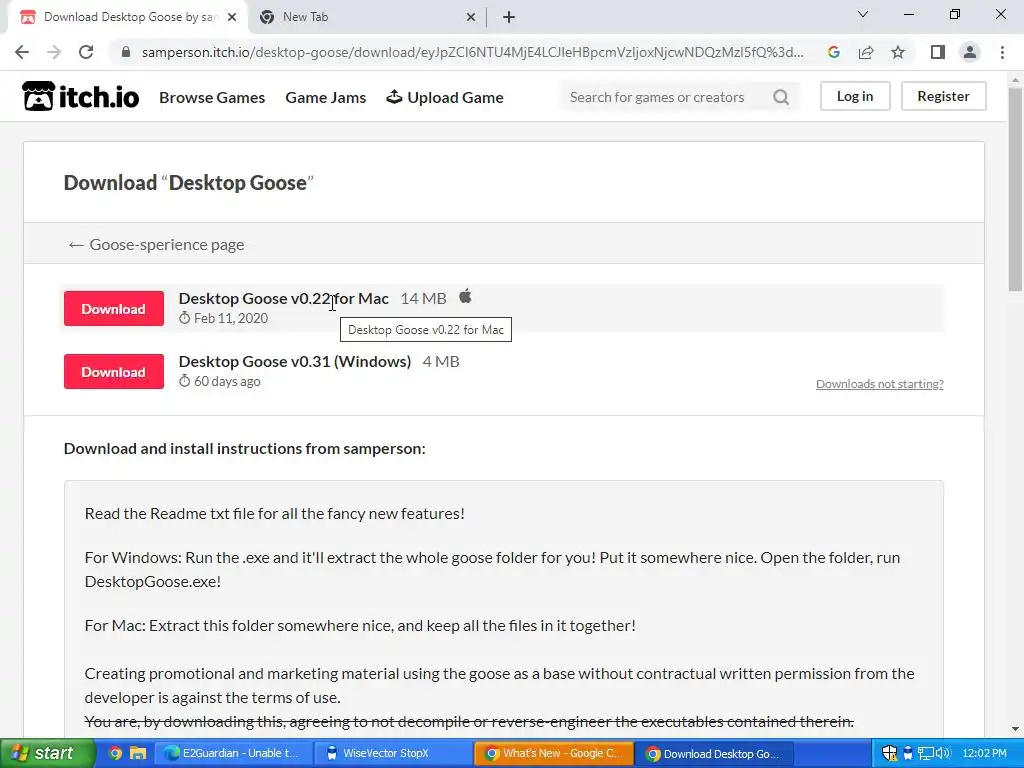This screenshot has width=1024, height=768.
Task: Go back using the browser back arrow
Action: [x=22, y=52]
